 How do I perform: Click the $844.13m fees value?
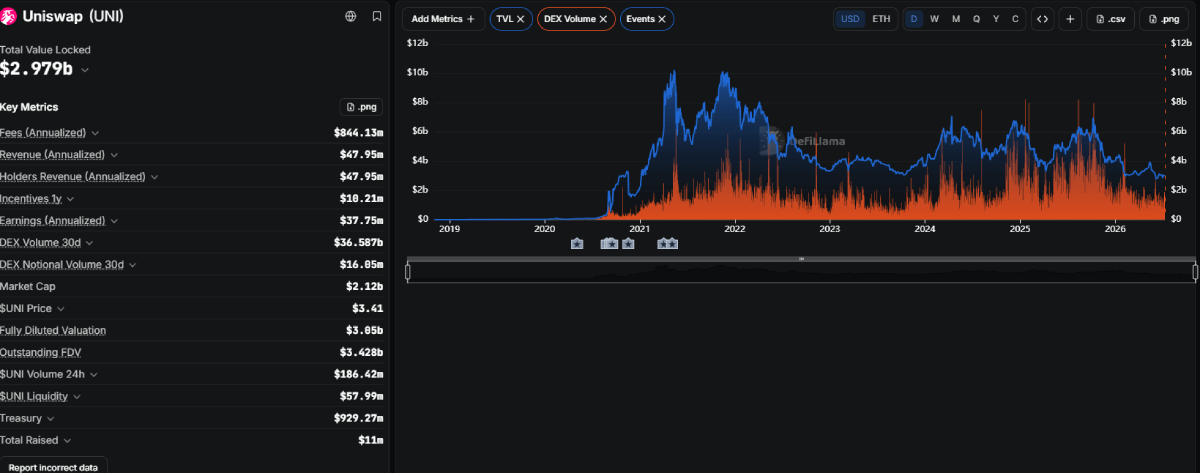point(359,133)
